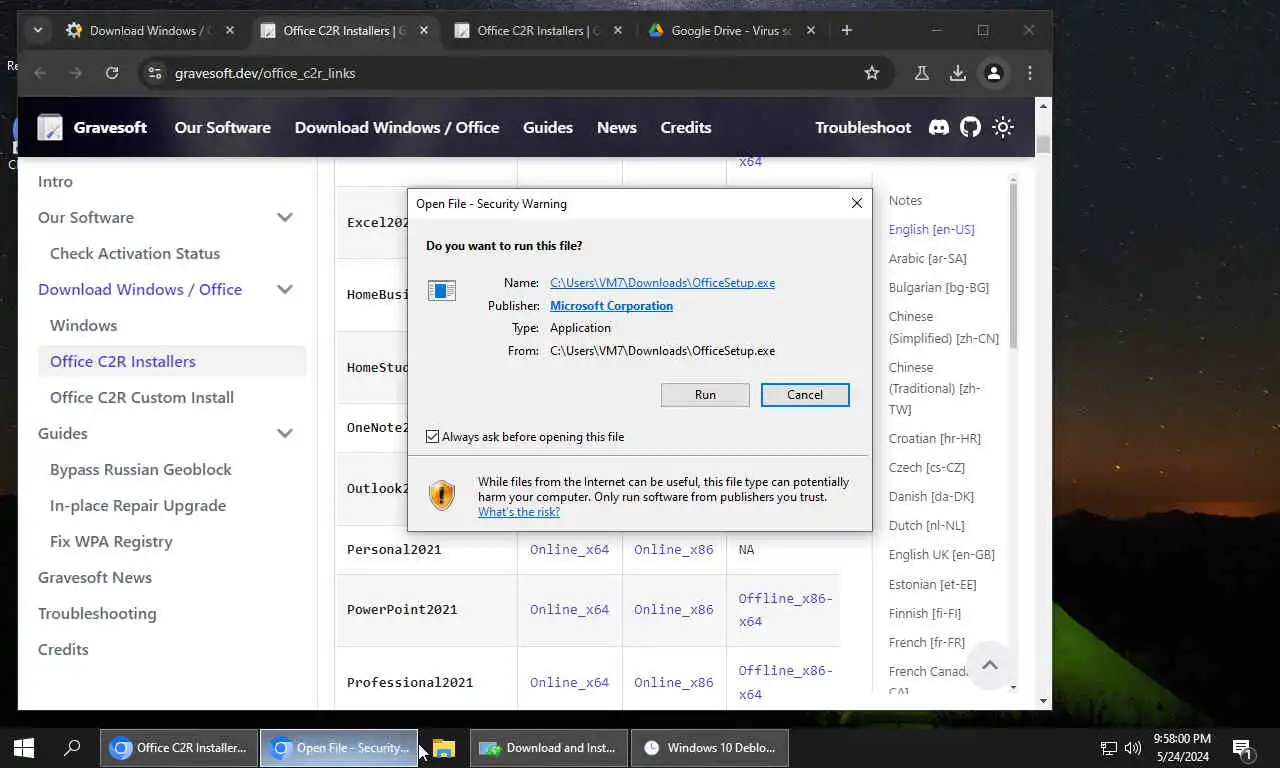
Task: Click Online_x86 link for PowerPoint2021
Action: point(674,609)
